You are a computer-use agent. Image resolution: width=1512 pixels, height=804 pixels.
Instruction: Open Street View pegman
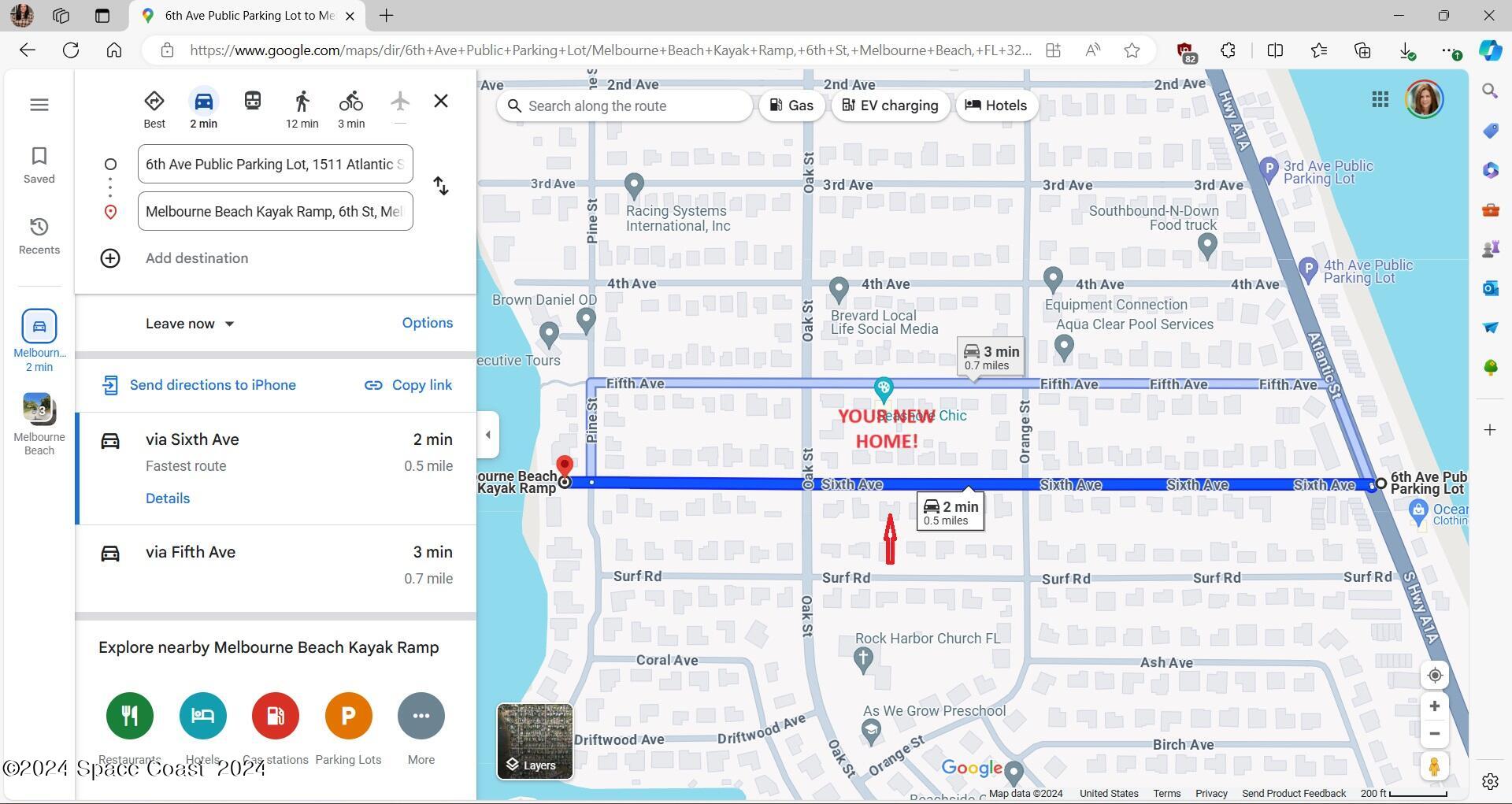(x=1435, y=766)
